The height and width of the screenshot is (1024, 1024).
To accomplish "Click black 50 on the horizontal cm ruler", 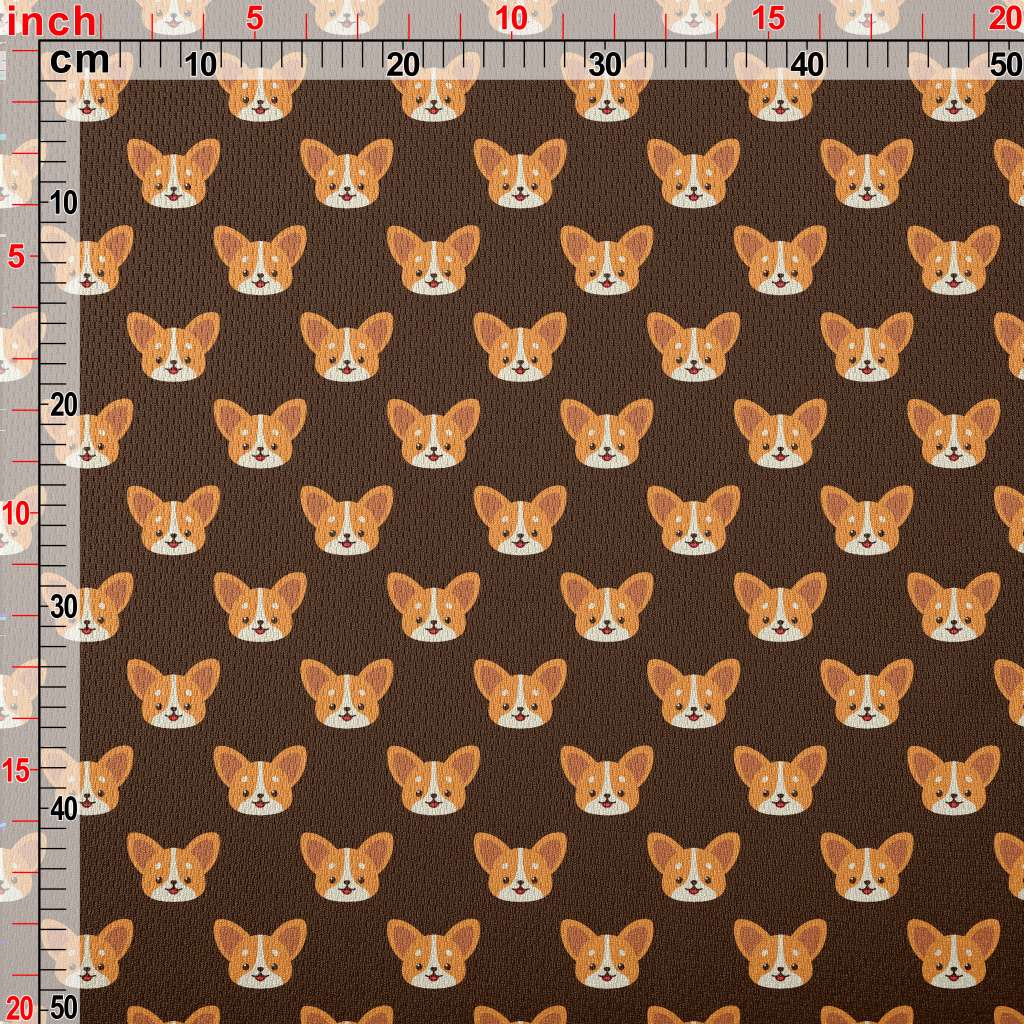I will coord(1006,65).
